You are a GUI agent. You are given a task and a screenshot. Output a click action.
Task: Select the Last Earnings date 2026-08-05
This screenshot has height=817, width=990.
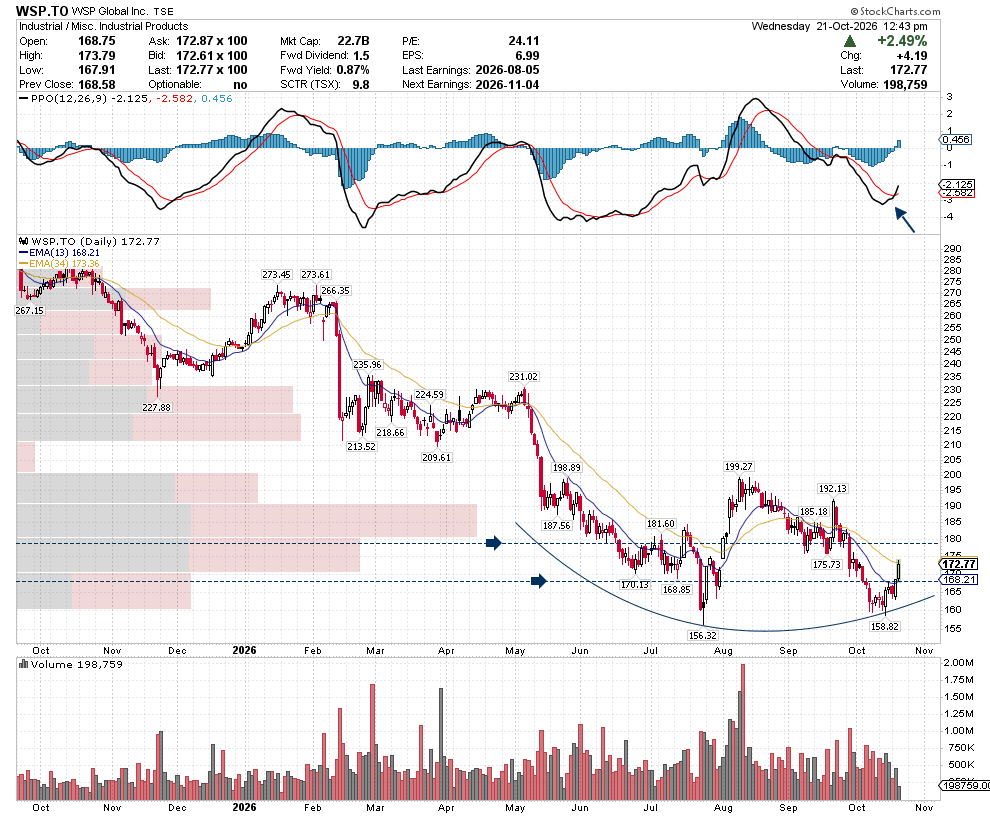point(507,70)
